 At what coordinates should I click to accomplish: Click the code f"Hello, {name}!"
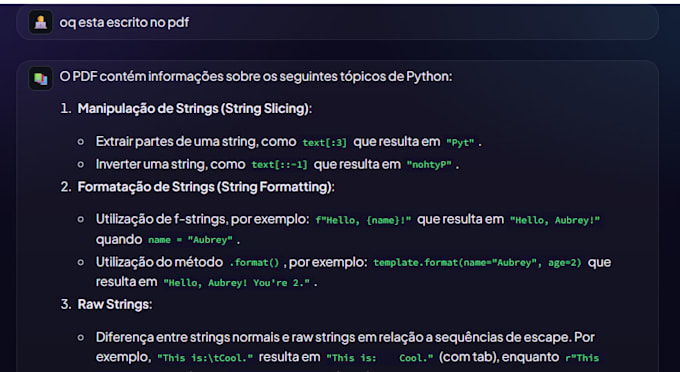pyautogui.click(x=363, y=220)
